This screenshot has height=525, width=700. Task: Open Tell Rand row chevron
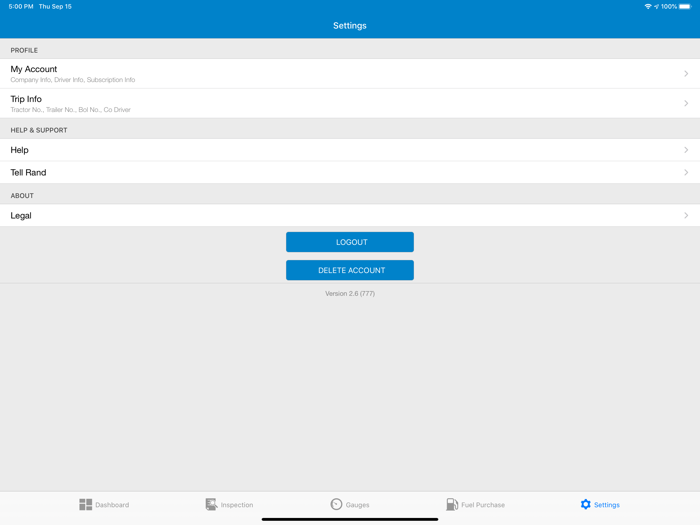(686, 172)
